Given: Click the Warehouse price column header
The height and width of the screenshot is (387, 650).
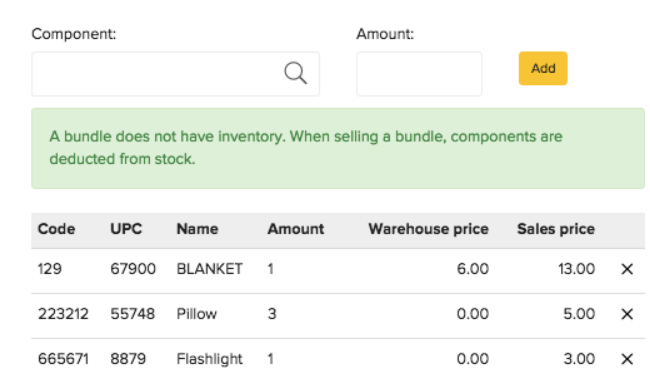Looking at the screenshot, I should pos(429,229).
